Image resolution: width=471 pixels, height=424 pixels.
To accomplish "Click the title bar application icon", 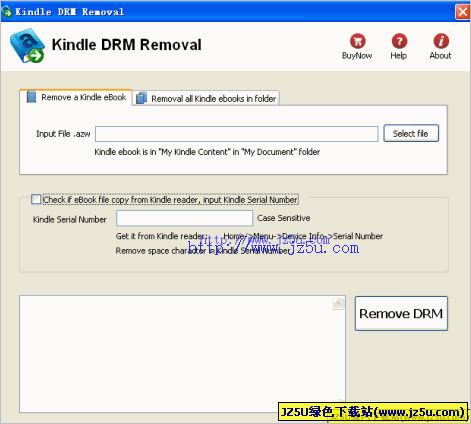I will pyautogui.click(x=7, y=12).
